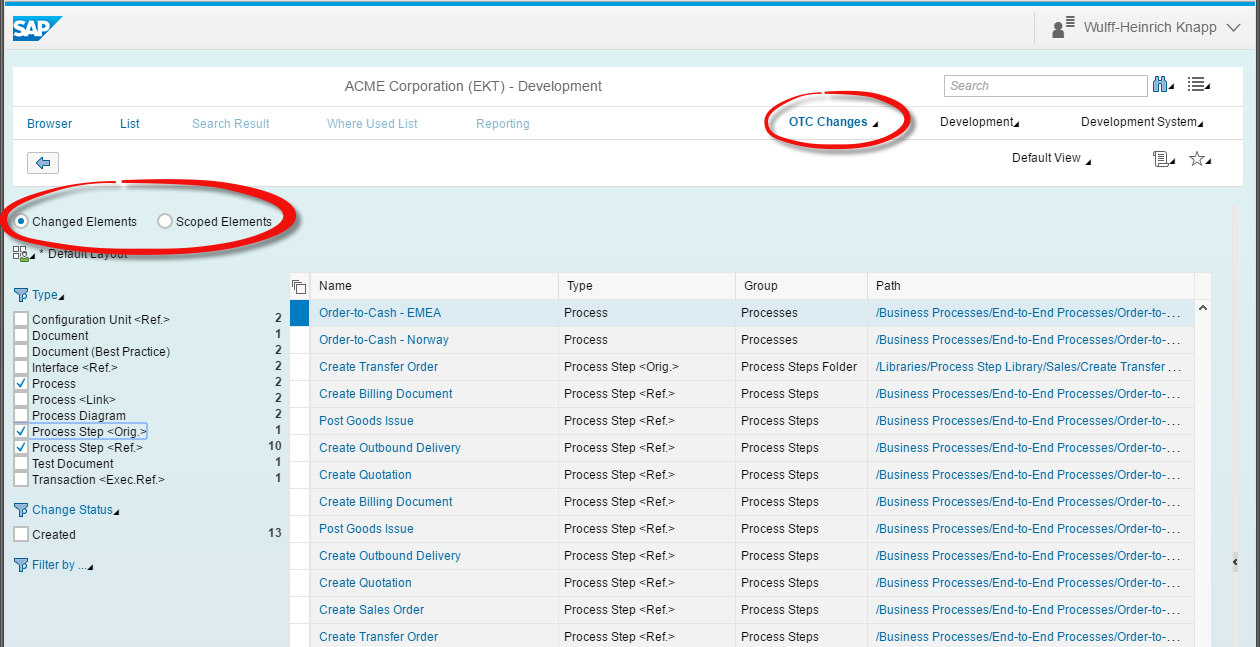The width and height of the screenshot is (1260, 647).
Task: Click the select-all icon in table header
Action: [299, 286]
